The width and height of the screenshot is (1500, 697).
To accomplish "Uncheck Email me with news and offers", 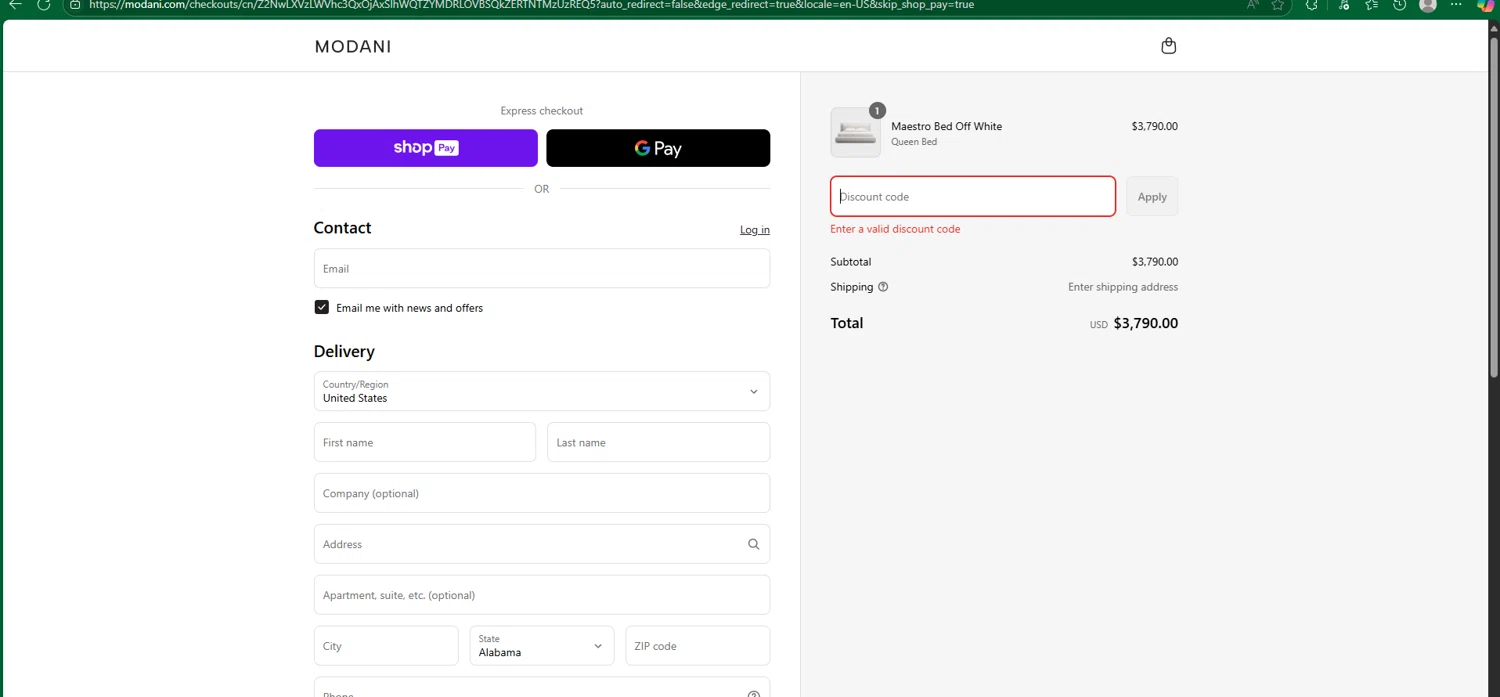I will click(x=322, y=307).
